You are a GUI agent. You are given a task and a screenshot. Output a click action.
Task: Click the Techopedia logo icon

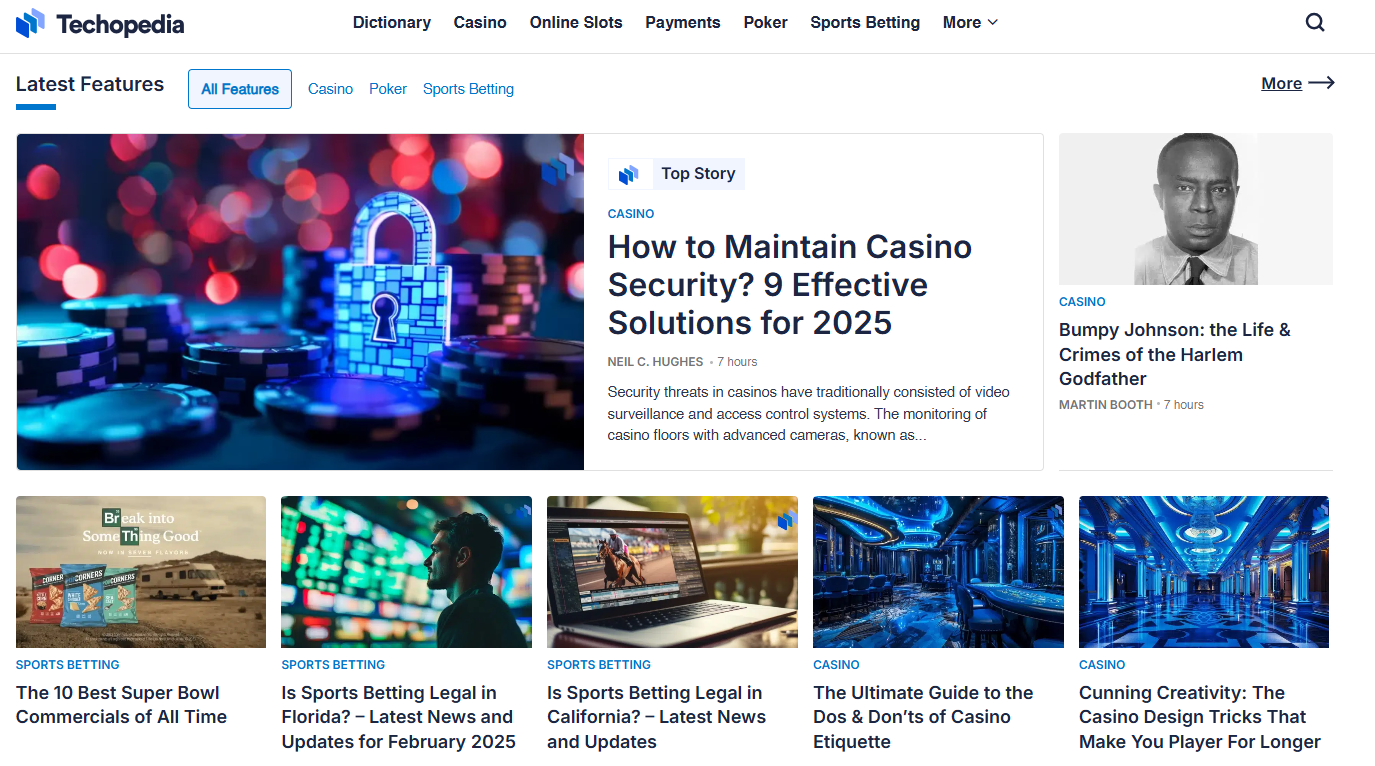[x=31, y=23]
